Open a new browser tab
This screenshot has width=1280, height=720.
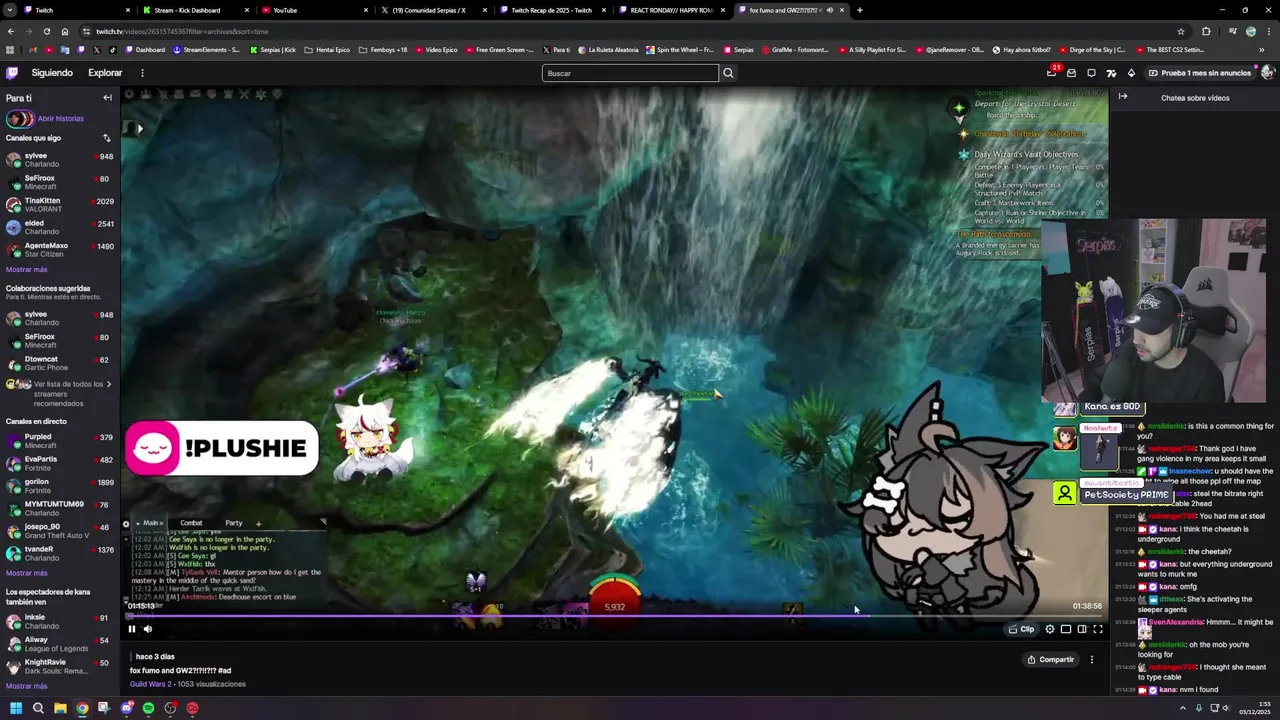(x=859, y=10)
